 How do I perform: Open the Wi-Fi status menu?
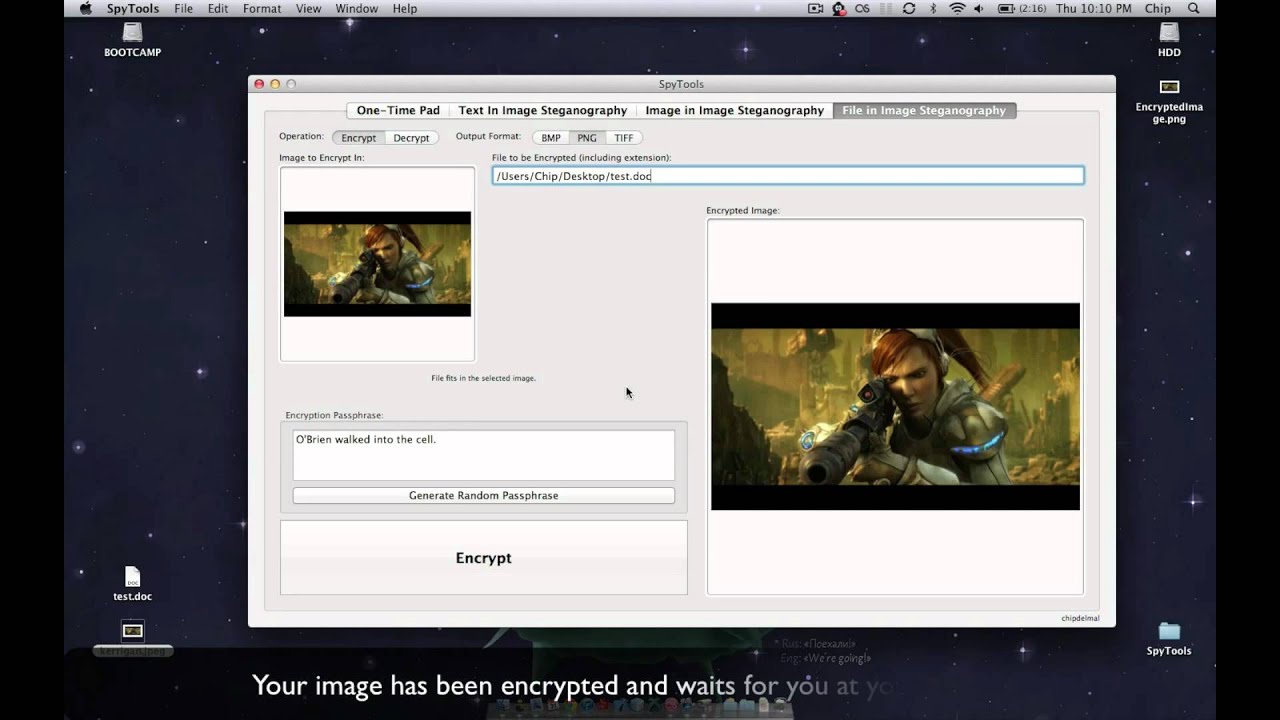(957, 8)
